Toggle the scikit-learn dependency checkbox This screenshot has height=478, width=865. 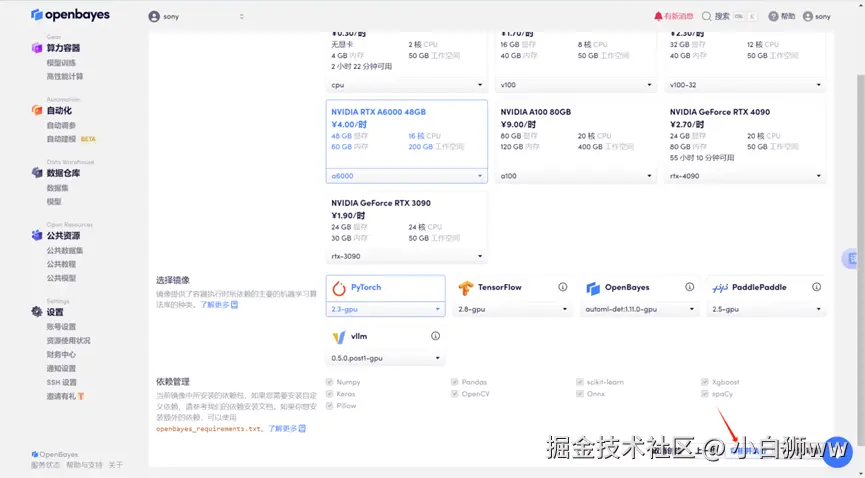pyautogui.click(x=580, y=382)
